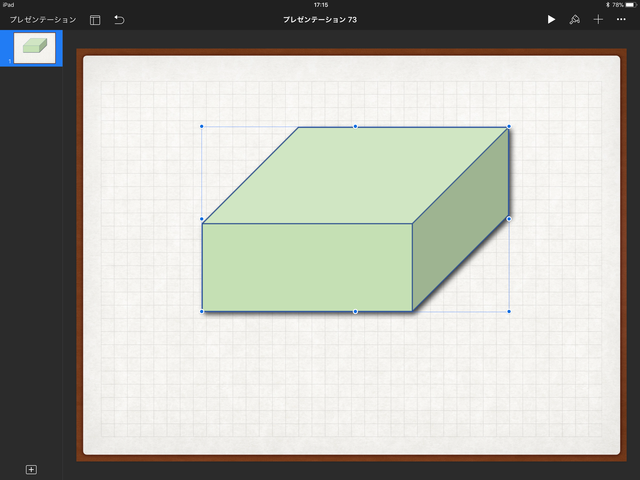Tap the battery indicator in status bar
The height and width of the screenshot is (480, 640).
click(x=631, y=5)
